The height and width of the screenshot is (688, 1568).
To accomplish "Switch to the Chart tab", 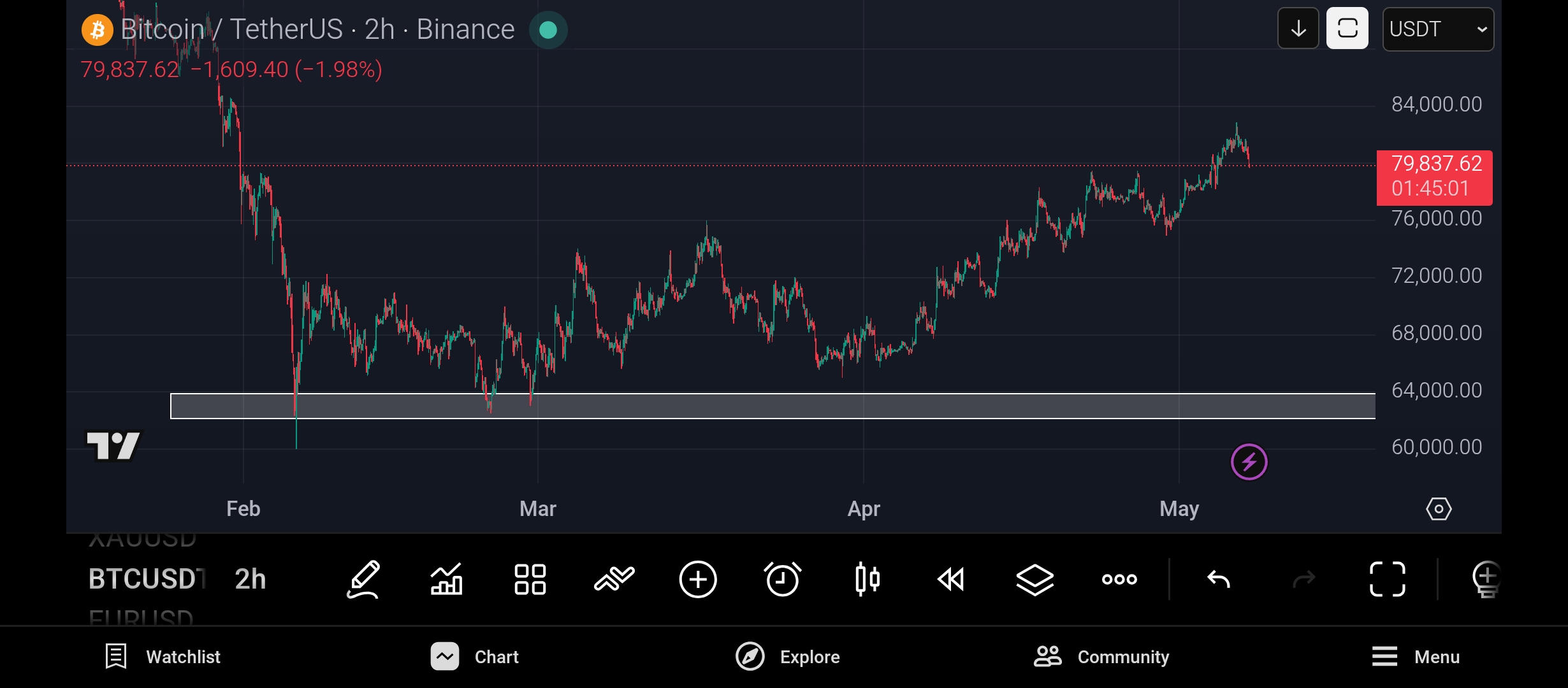I will click(475, 657).
